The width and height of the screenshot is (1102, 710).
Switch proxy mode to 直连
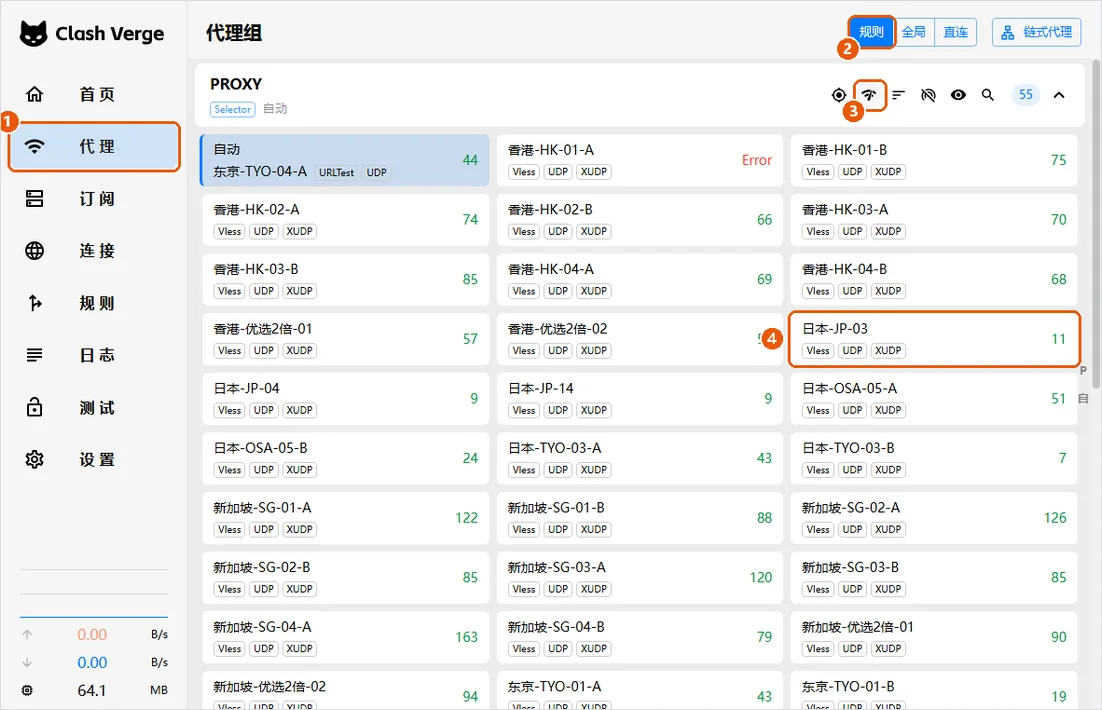[955, 32]
